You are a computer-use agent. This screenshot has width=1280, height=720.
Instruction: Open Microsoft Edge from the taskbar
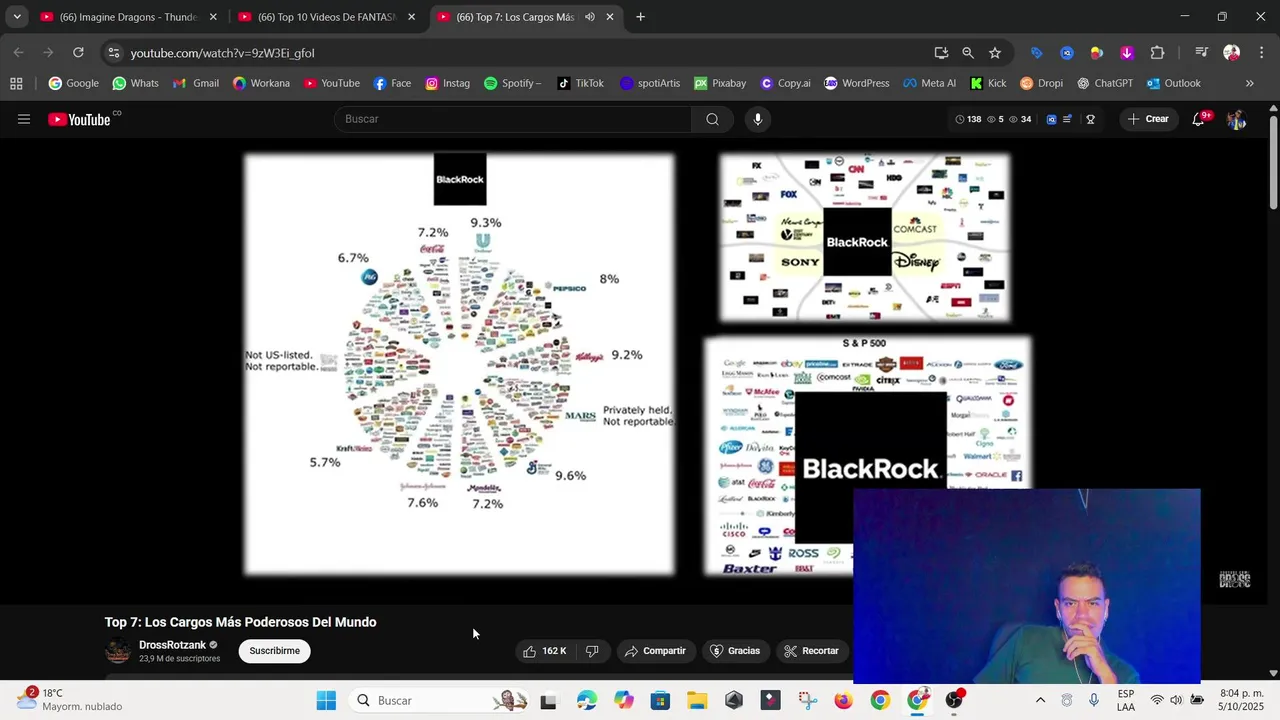coord(586,700)
